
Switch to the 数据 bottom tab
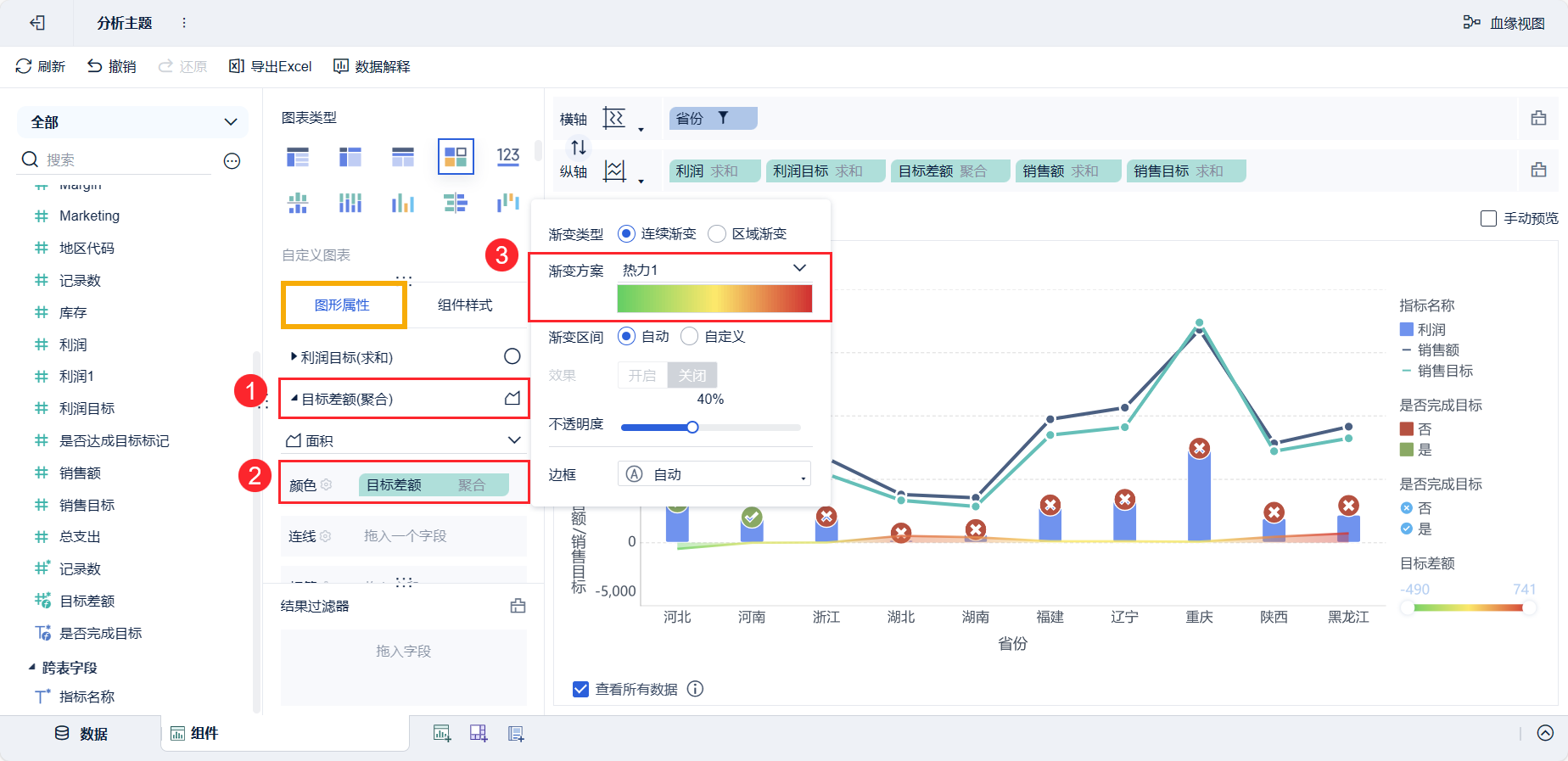(81, 734)
